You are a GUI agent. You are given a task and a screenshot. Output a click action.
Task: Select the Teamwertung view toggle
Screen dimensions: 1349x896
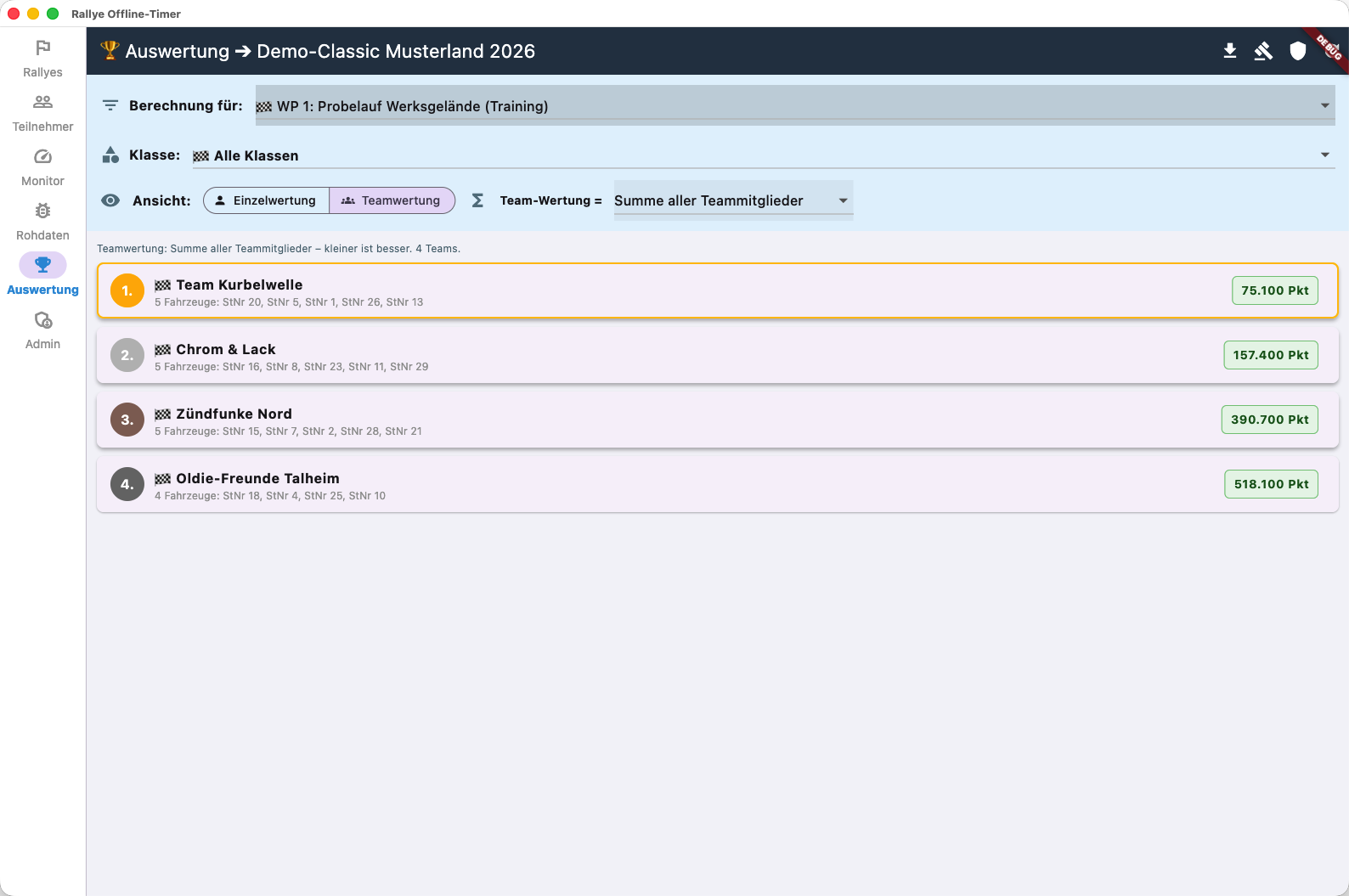pos(392,200)
